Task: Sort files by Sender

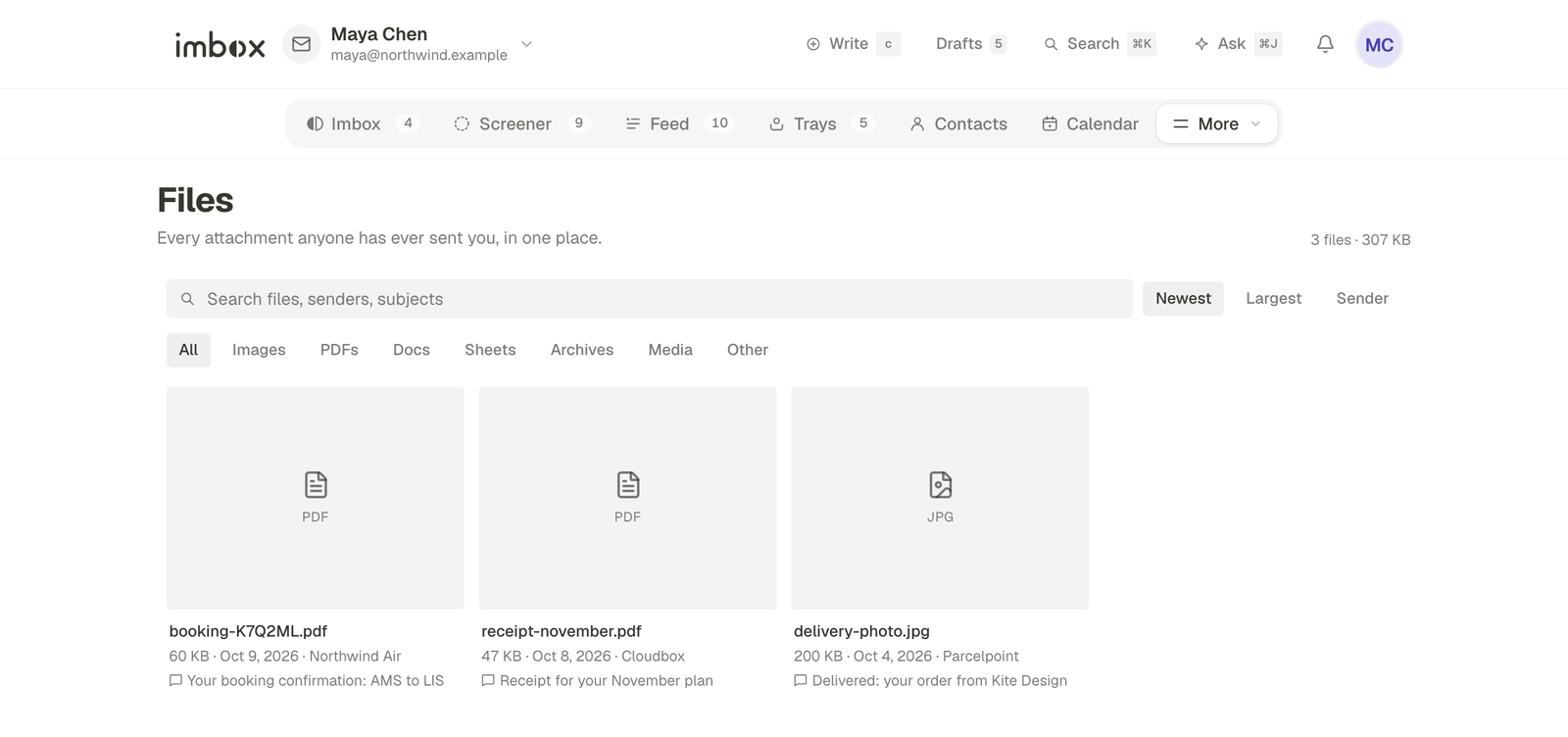Action: tap(1362, 298)
